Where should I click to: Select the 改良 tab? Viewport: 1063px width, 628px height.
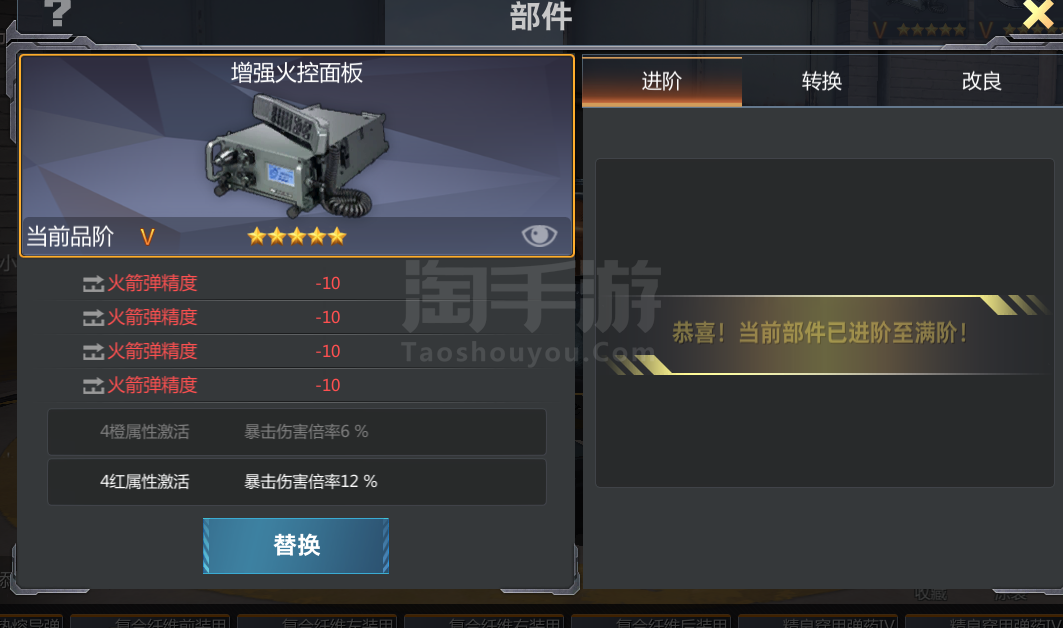click(x=982, y=81)
